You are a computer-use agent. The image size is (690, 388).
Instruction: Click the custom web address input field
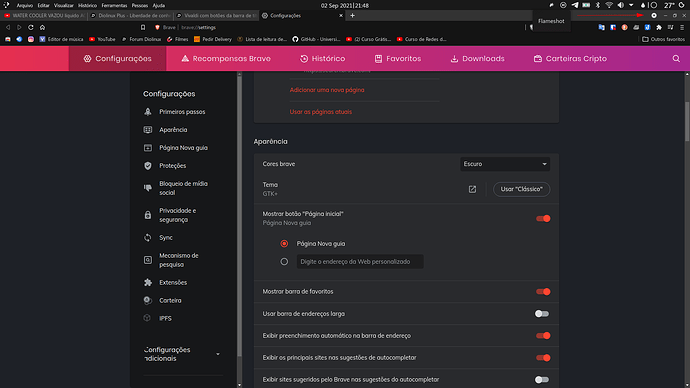(360, 262)
